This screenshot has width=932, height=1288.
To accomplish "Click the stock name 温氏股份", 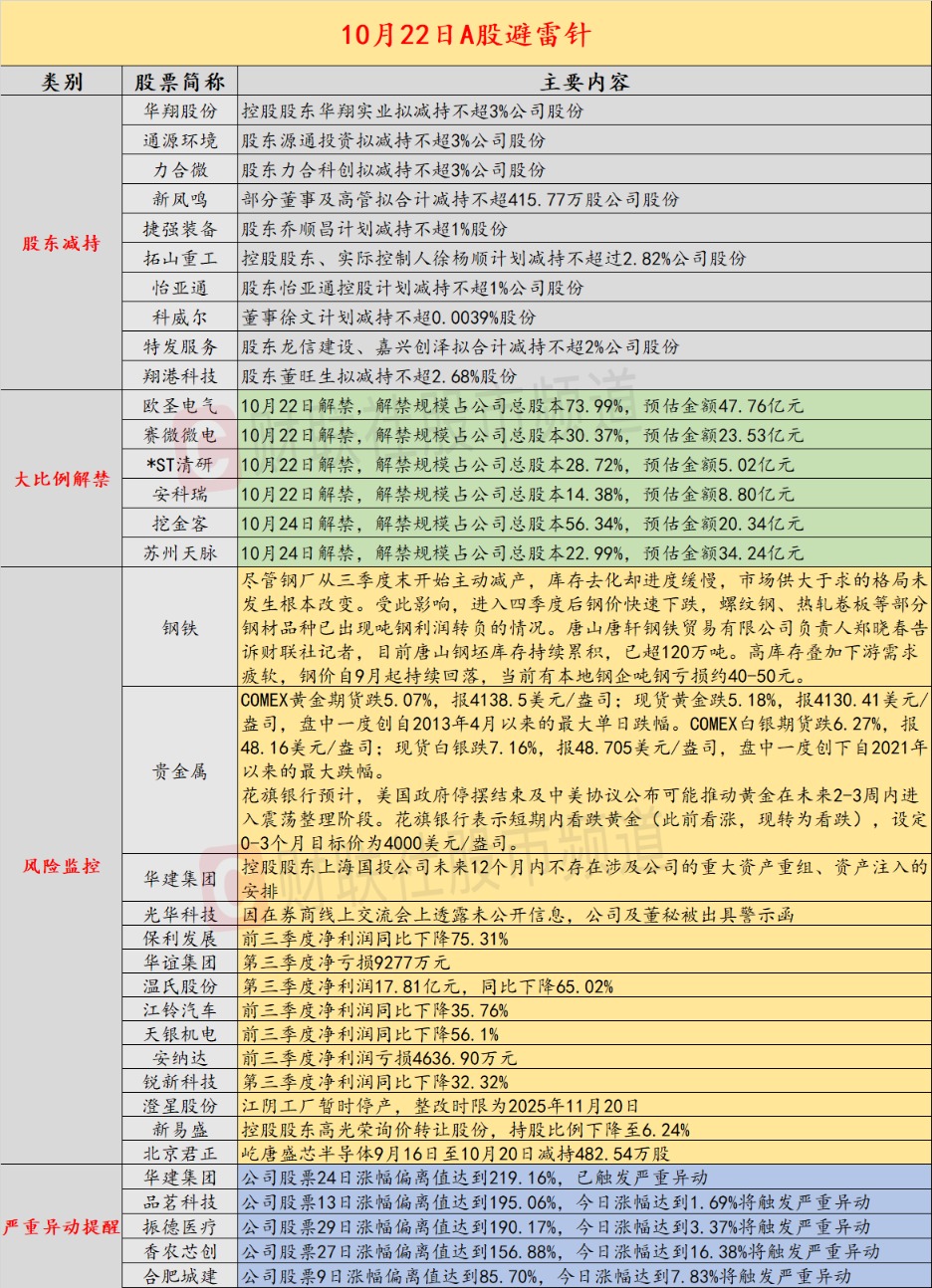I will tap(180, 986).
